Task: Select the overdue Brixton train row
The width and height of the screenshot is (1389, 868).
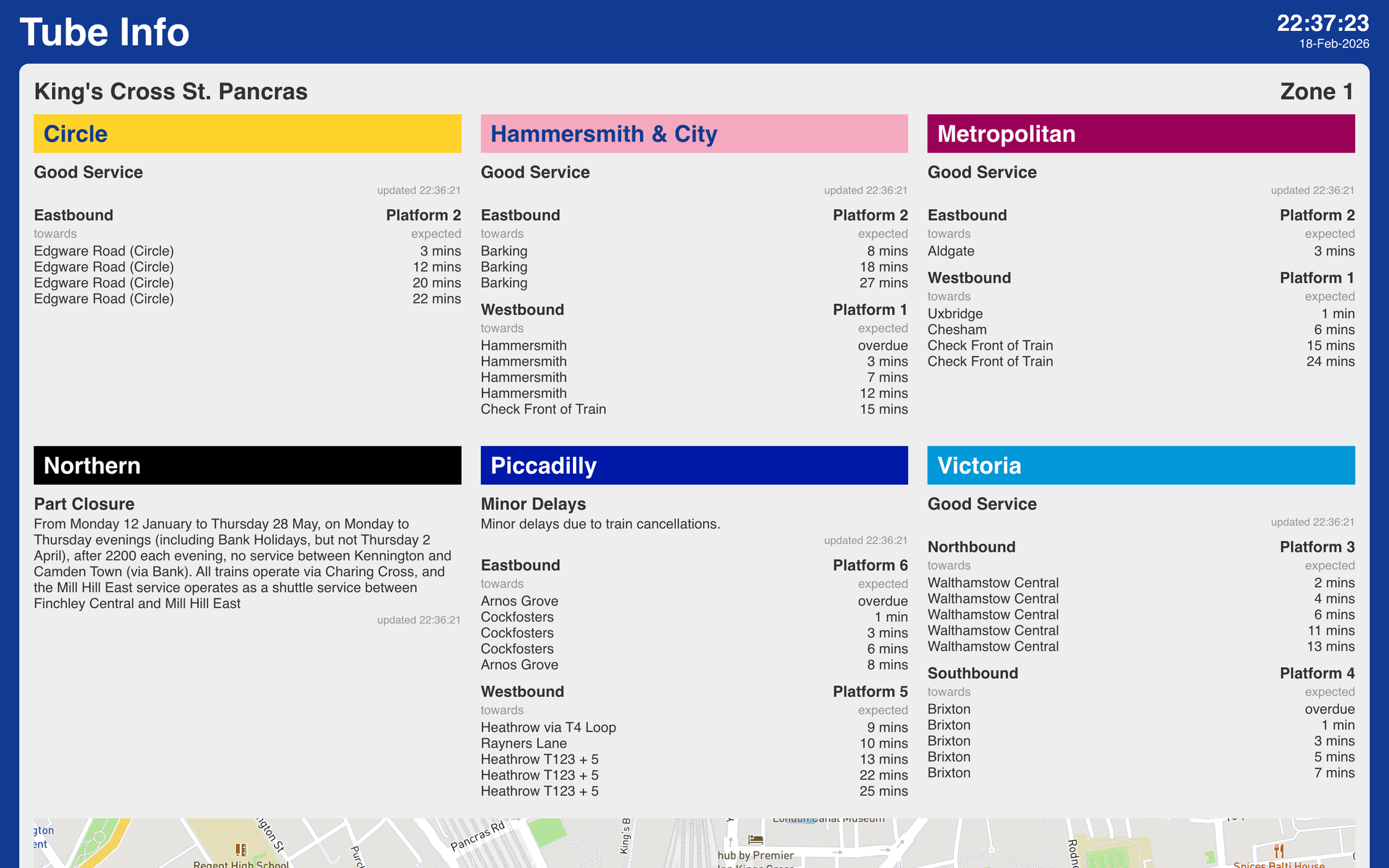Action: coord(1141,709)
